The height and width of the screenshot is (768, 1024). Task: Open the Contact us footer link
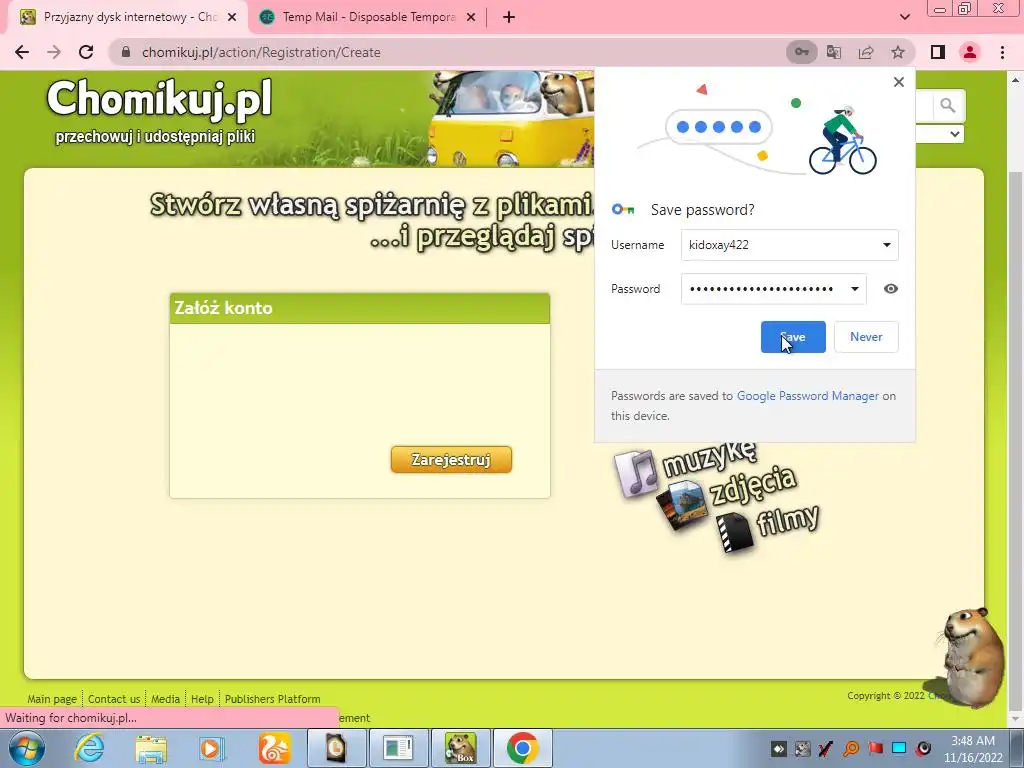[114, 699]
